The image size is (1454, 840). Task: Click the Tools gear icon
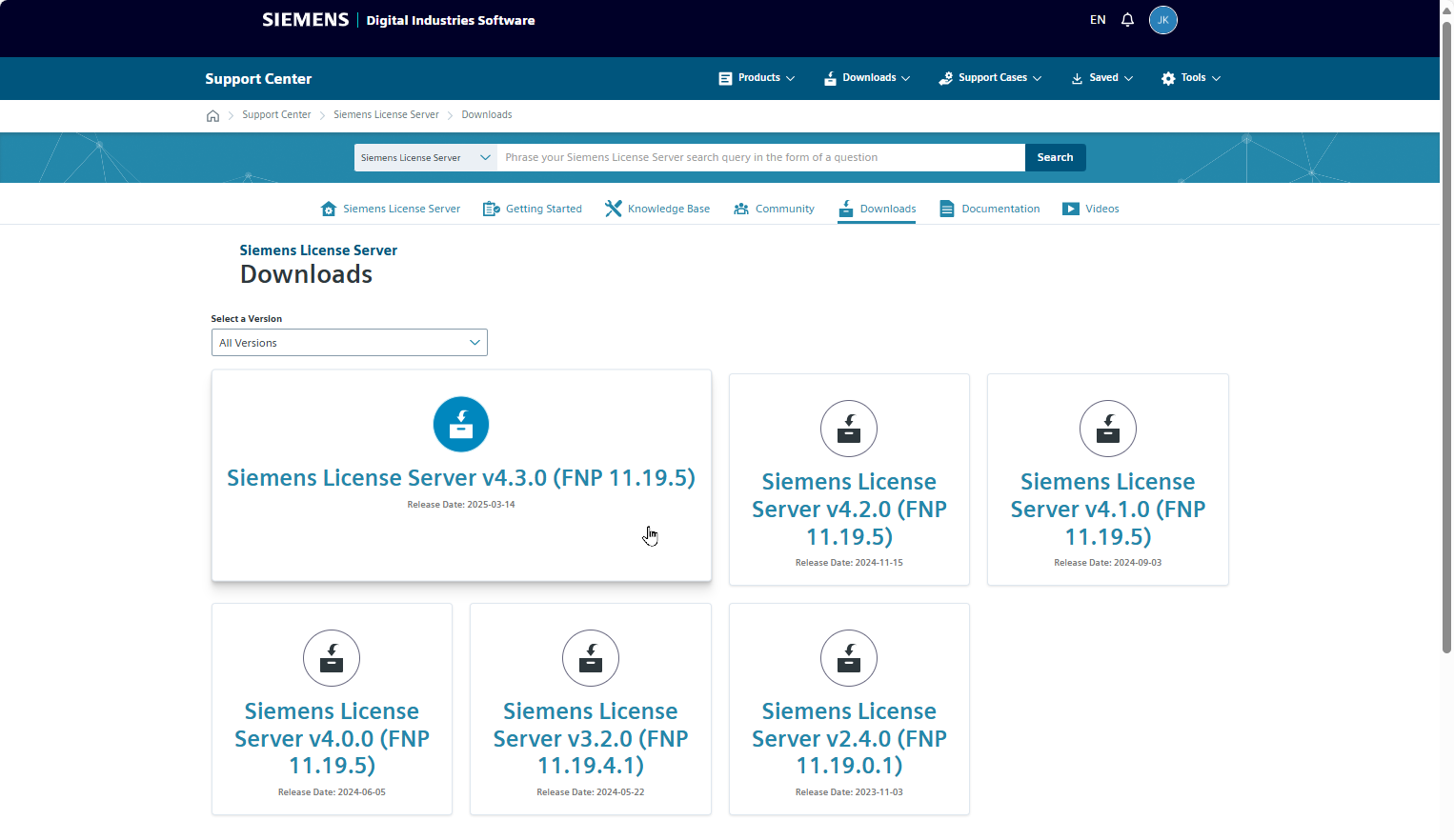click(x=1168, y=78)
